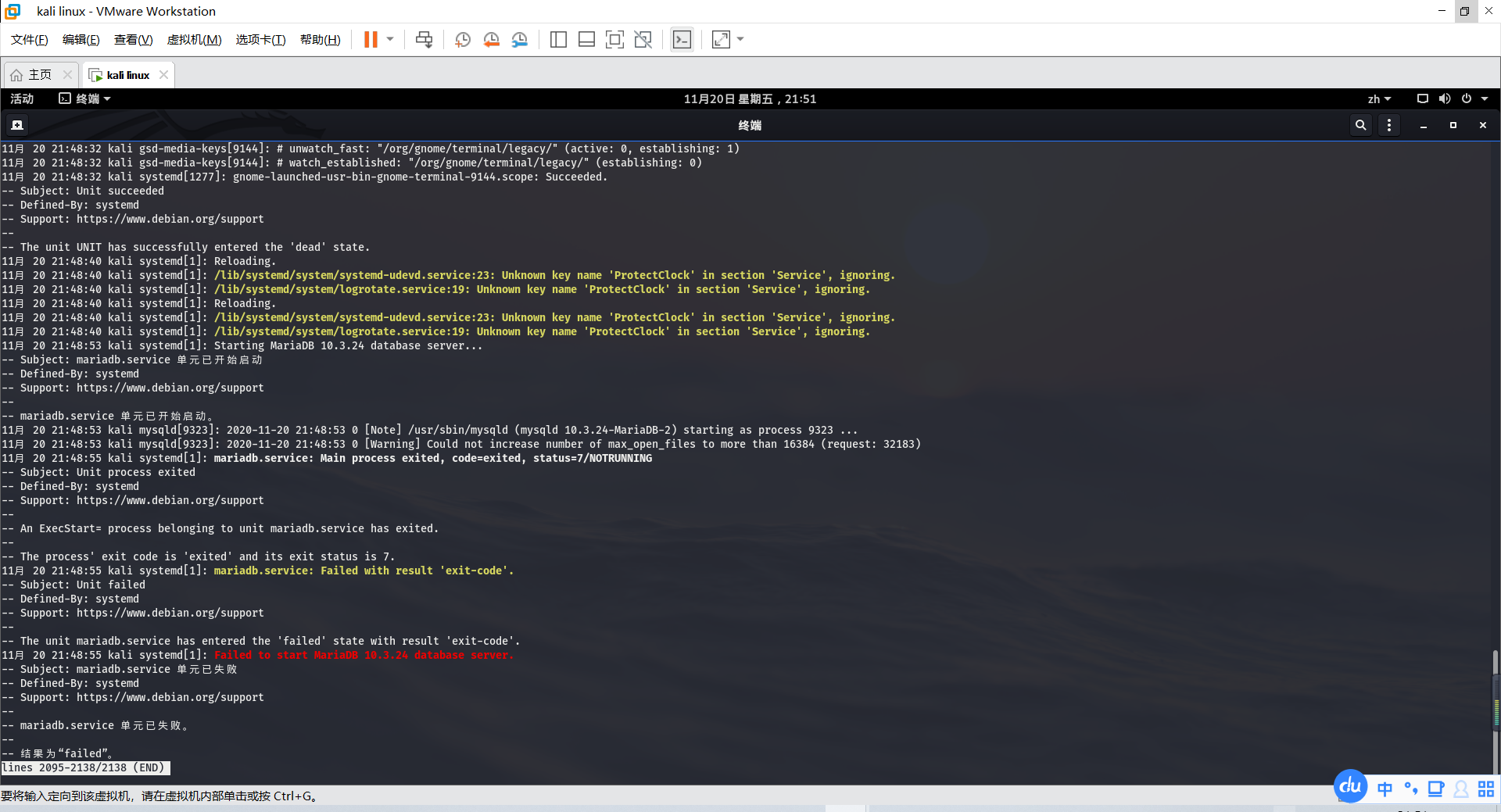Take a snapshot of this virtual machine
The width and height of the screenshot is (1501, 812).
[x=461, y=39]
